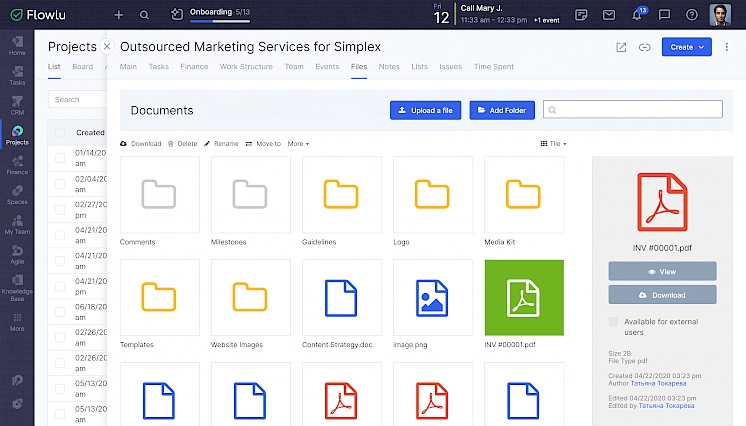Viewport: 746px width, 426px height.
Task: Select the first project row checkbox
Action: 61,157
